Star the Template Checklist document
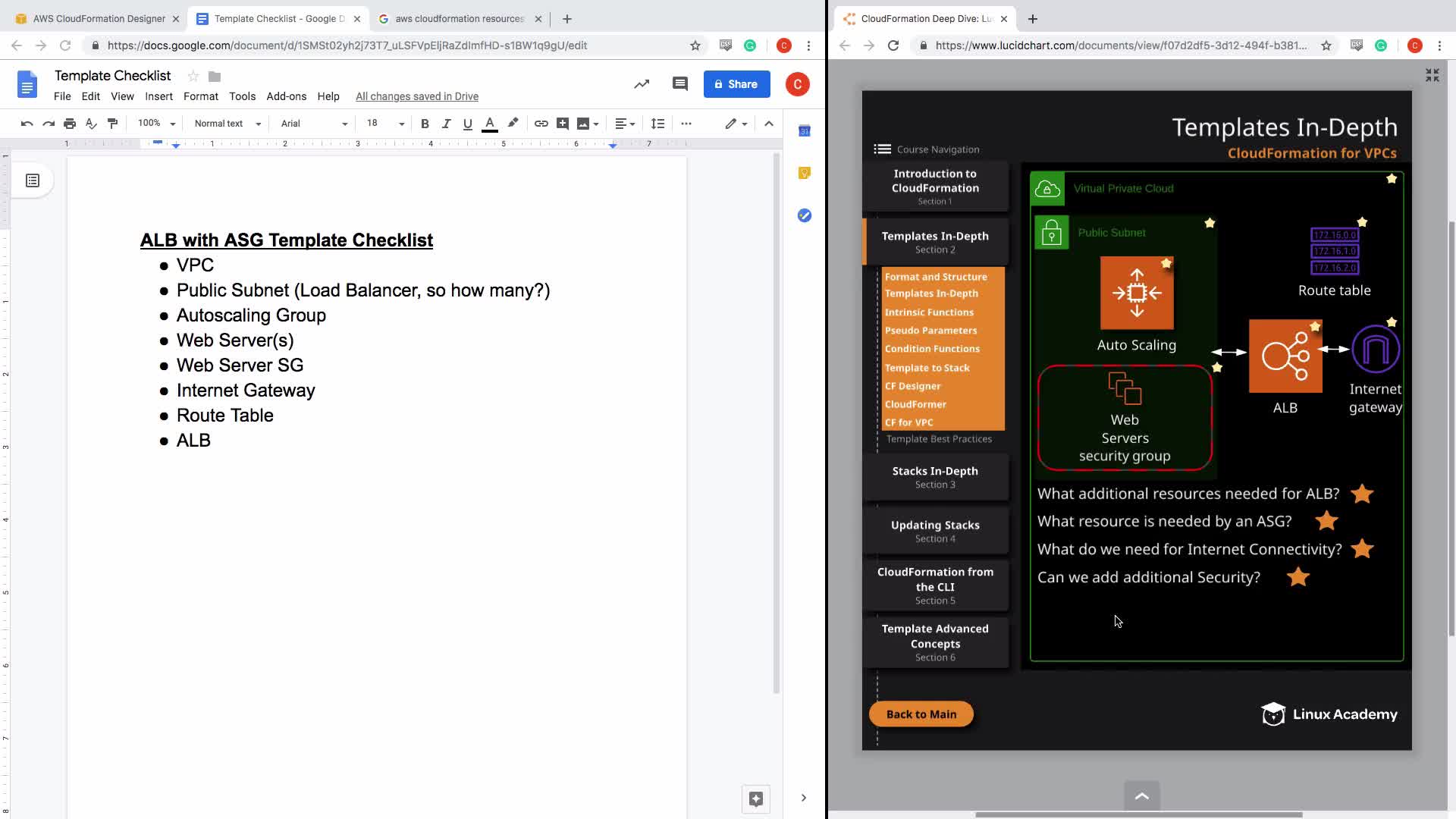Screen dimensions: 1456x819 [193, 76]
